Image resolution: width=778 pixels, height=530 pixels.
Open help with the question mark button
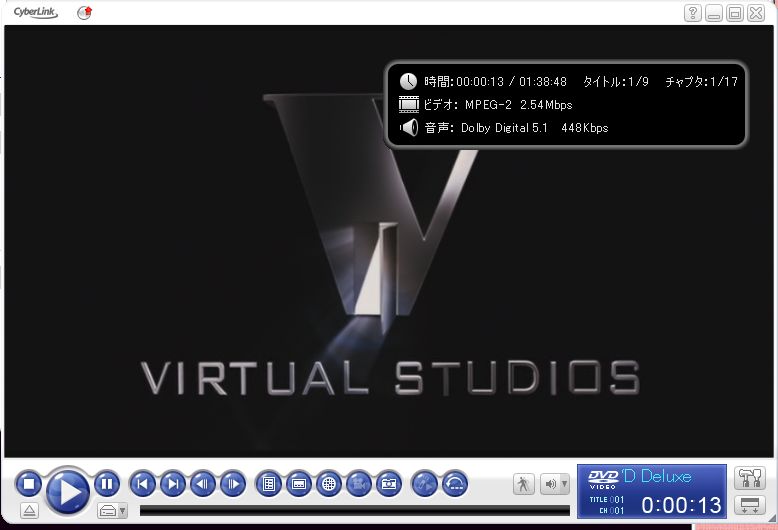(x=693, y=13)
